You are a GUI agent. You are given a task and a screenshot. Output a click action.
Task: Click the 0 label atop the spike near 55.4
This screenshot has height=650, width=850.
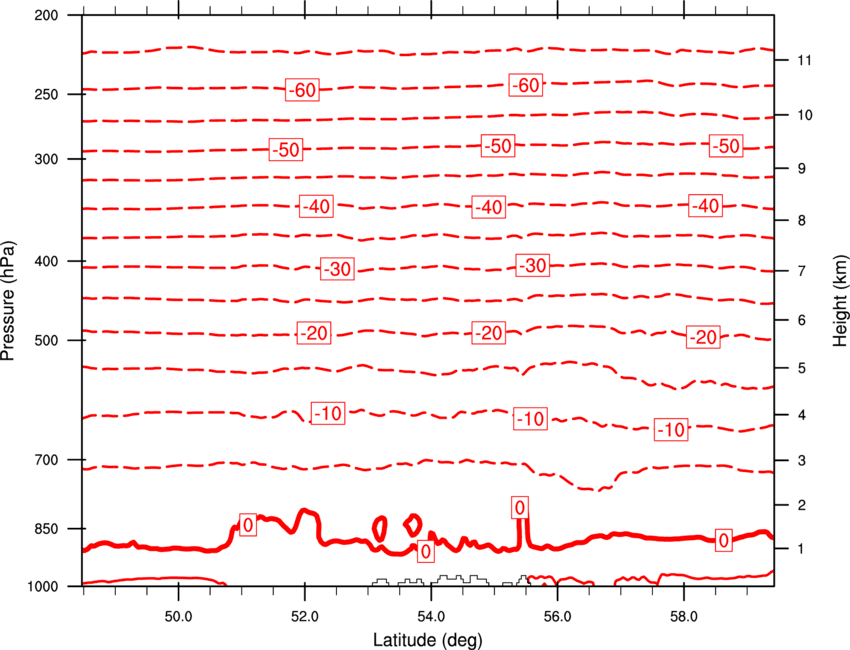520,507
